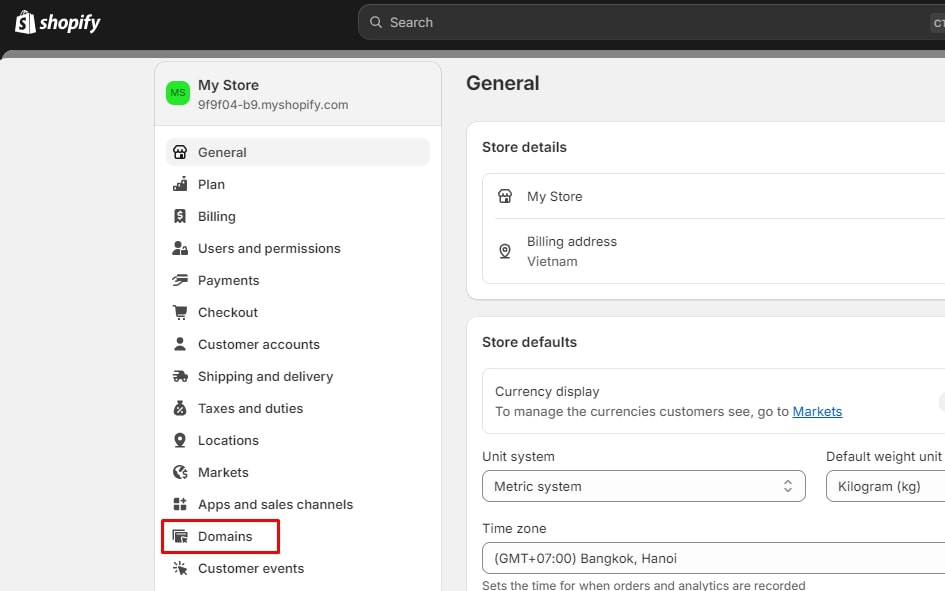945x591 pixels.
Task: Click the up-down arrows on Unit system
Action: (788, 486)
